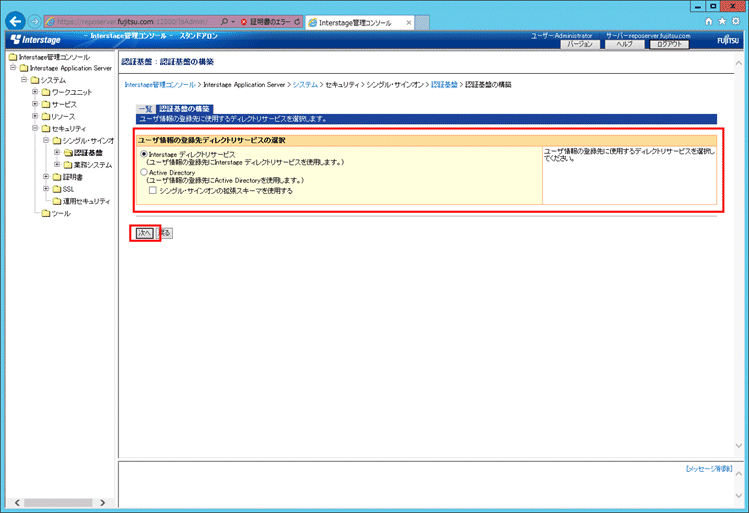This screenshot has height=513, width=749.
Task: Click the セキュリティ folder icon
Action: point(46,129)
